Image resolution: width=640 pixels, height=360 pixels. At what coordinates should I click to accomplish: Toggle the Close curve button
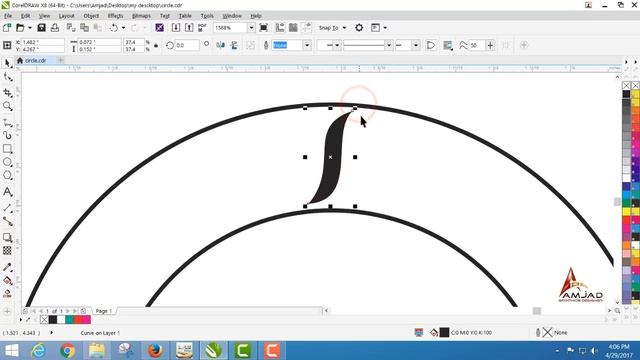coord(431,45)
